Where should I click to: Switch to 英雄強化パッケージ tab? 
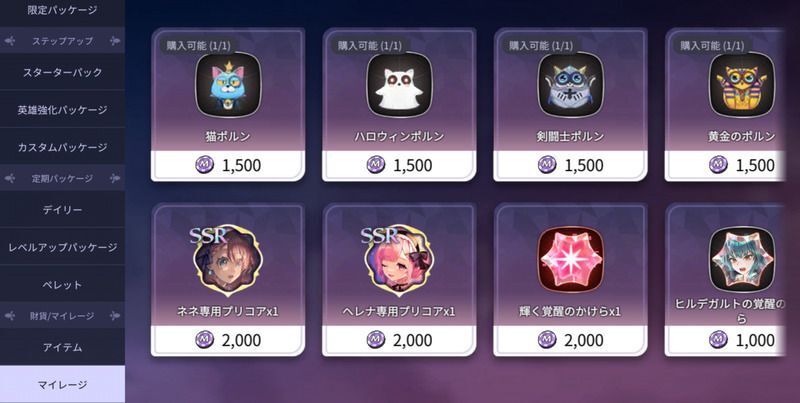point(62,110)
